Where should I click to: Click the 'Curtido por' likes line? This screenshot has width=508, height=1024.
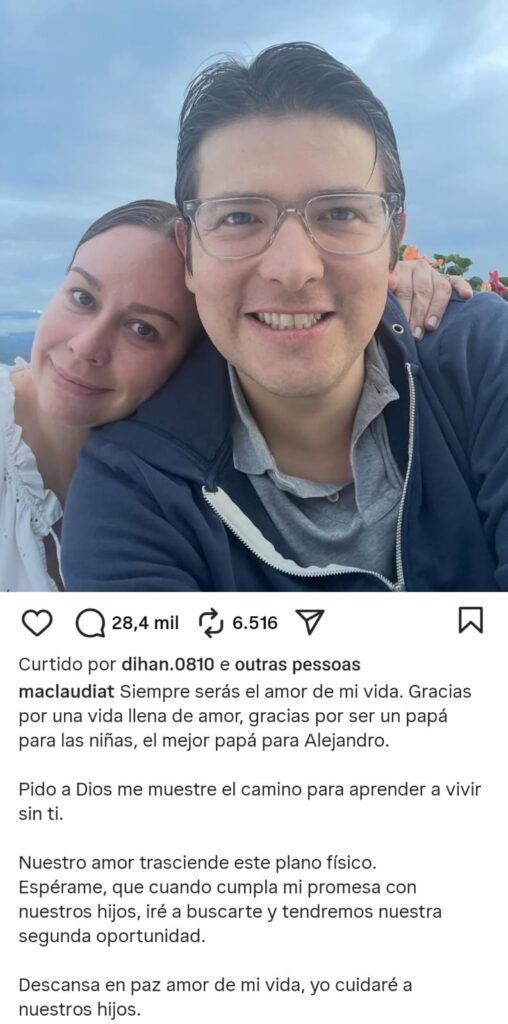(189, 665)
